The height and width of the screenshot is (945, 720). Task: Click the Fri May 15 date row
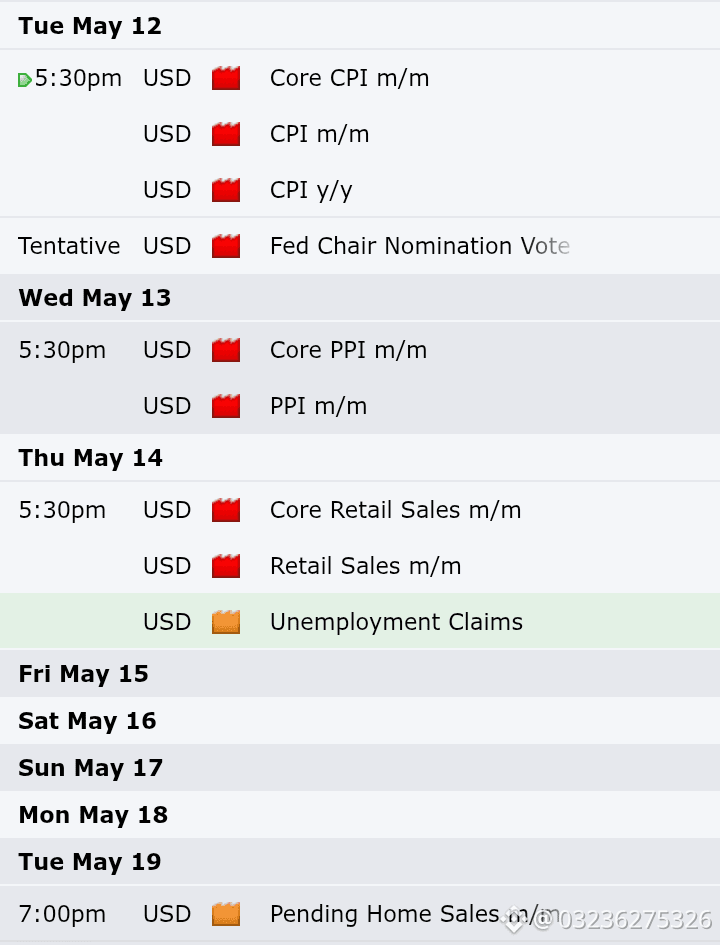[x=360, y=674]
